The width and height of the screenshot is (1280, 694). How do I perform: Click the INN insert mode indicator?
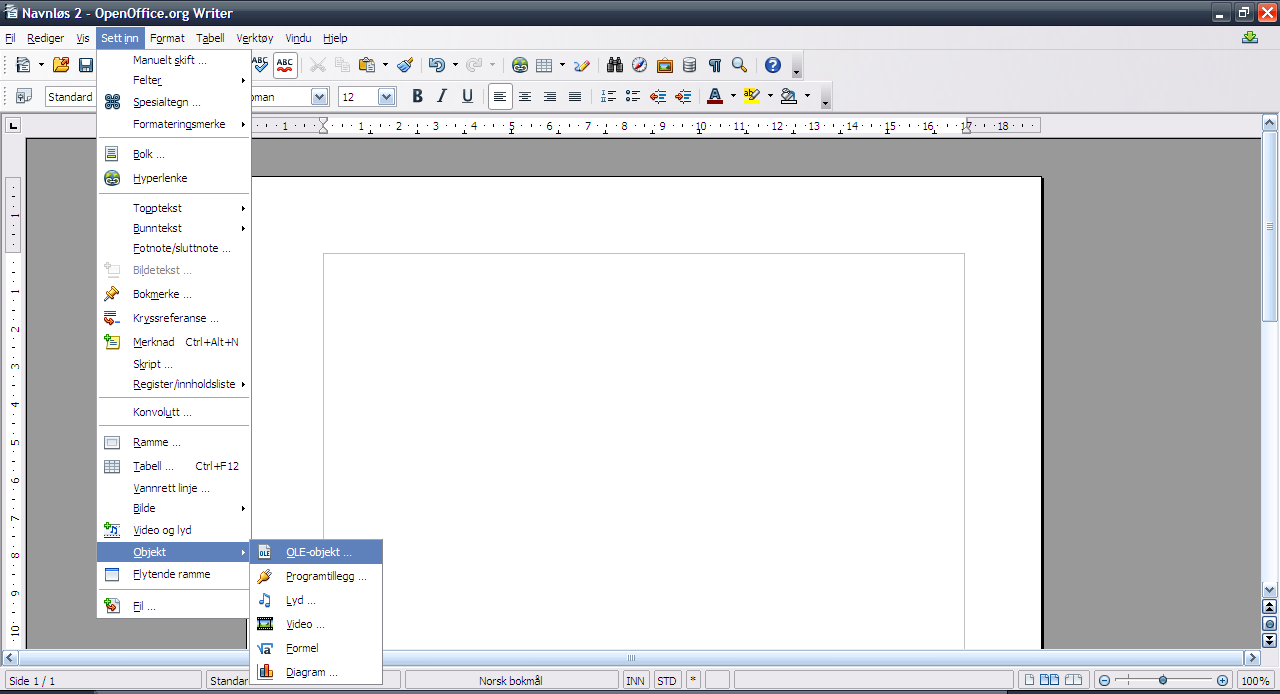click(x=635, y=680)
